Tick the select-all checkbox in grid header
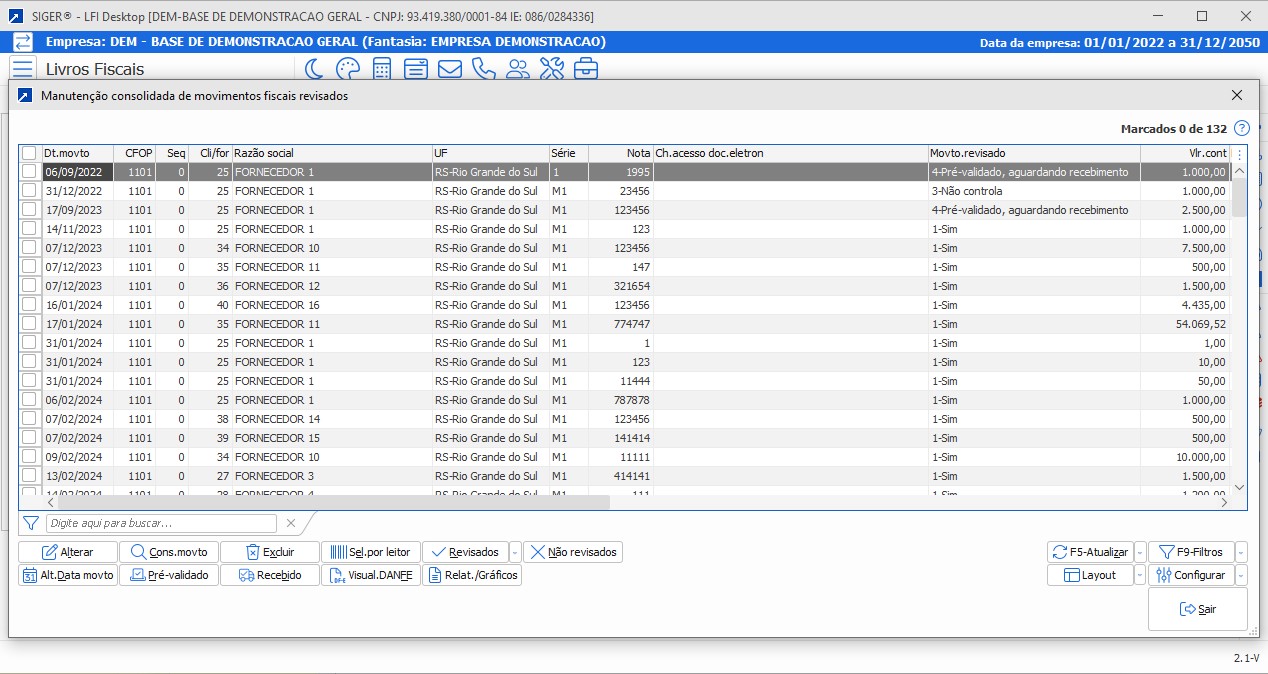1268x674 pixels. coord(30,153)
